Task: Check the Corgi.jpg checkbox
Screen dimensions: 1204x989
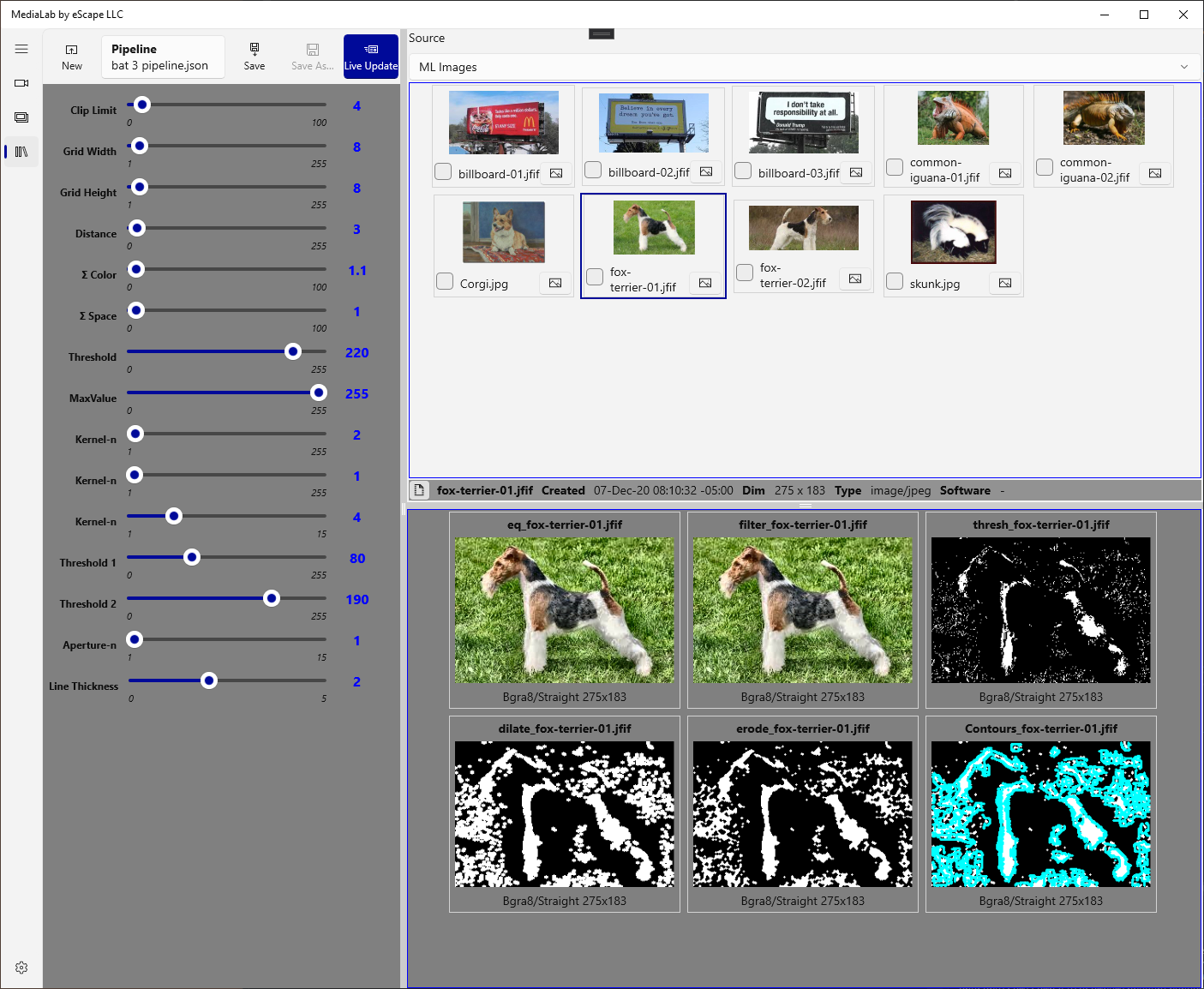Action: [445, 281]
